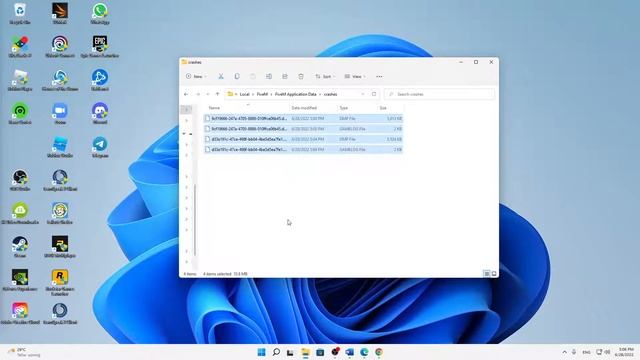Select the GAMELOG file starting with d33e
The image size is (640, 360).
point(303,149)
